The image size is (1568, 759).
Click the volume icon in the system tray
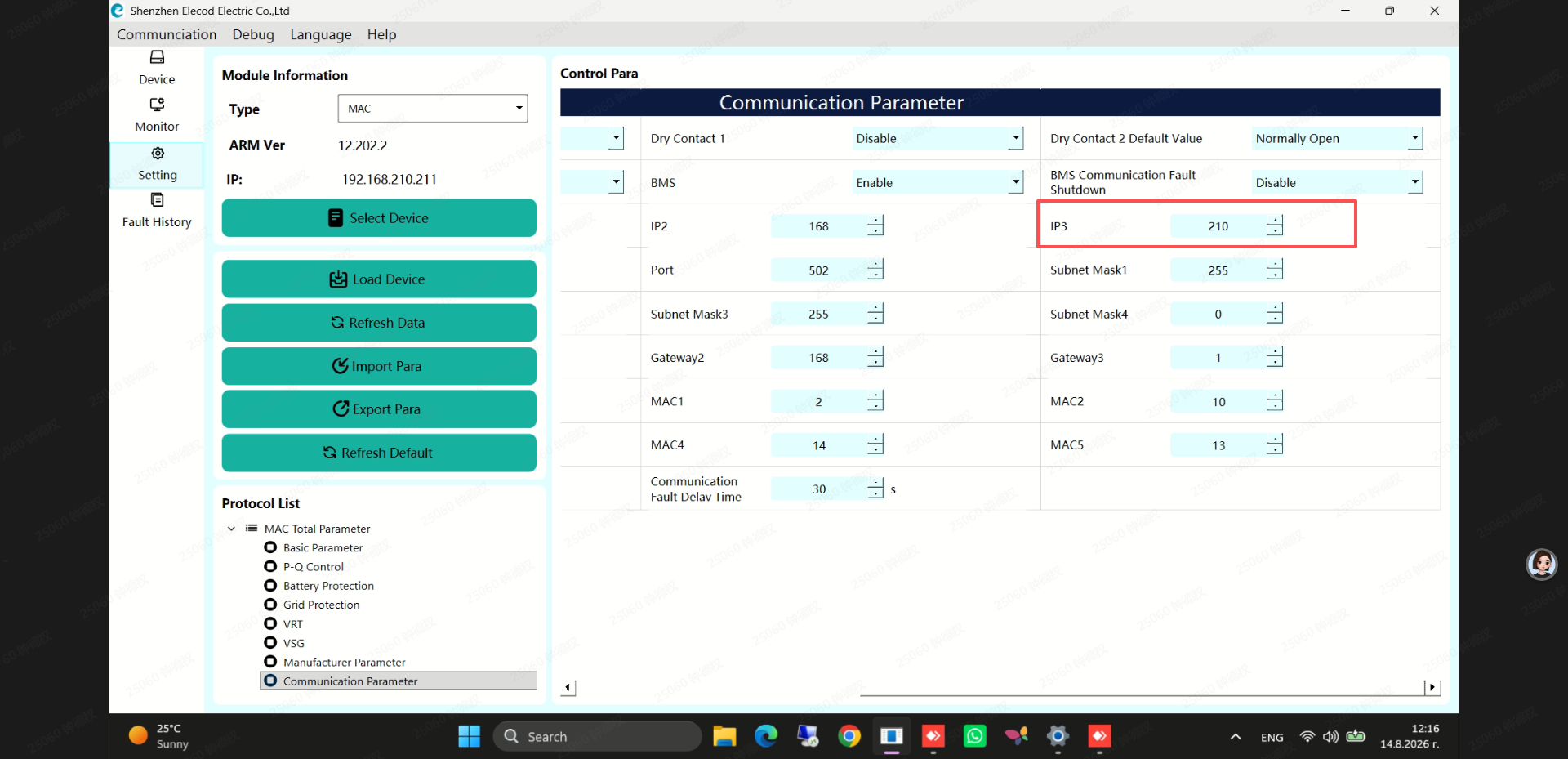[x=1331, y=737]
